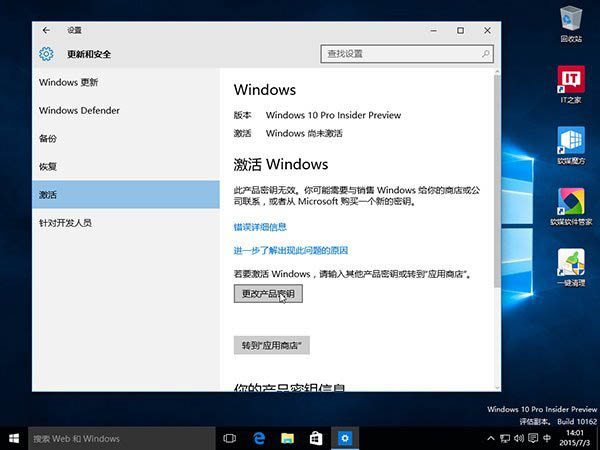The image size is (600, 450).
Task: Open the IT之家 desktop shortcut
Action: coord(571,81)
